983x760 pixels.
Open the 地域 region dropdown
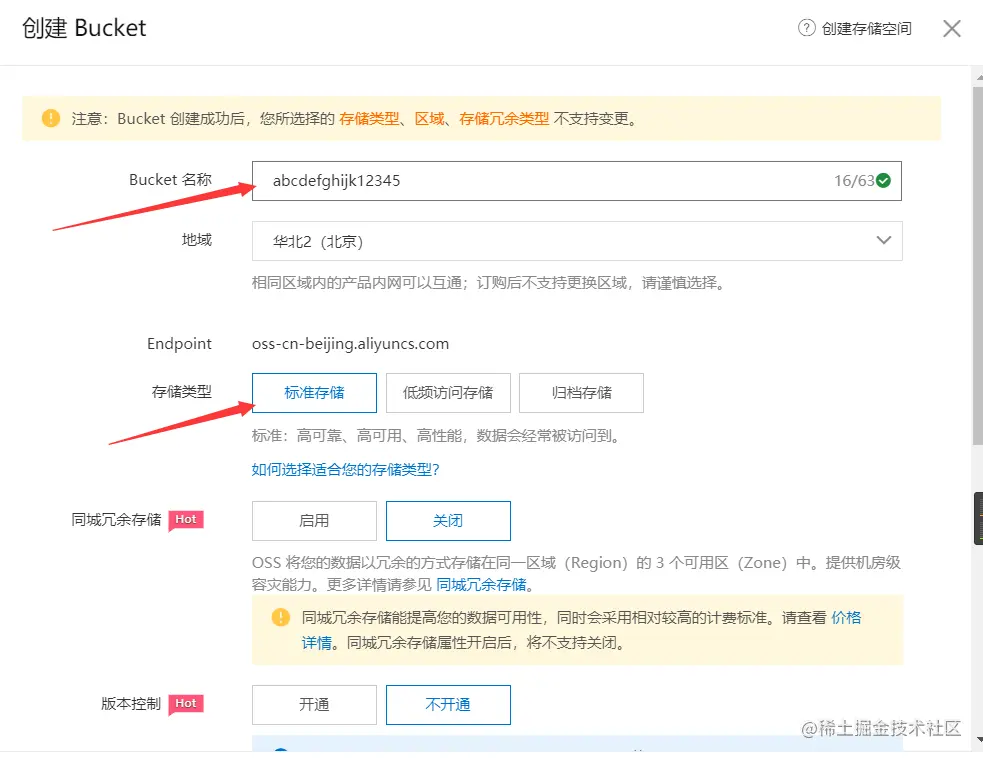[x=577, y=241]
